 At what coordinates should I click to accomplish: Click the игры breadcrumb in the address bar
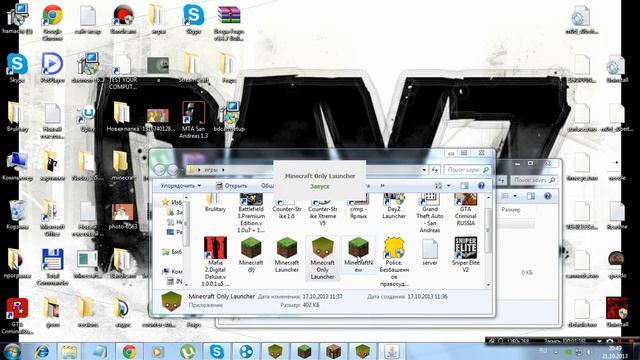point(211,170)
